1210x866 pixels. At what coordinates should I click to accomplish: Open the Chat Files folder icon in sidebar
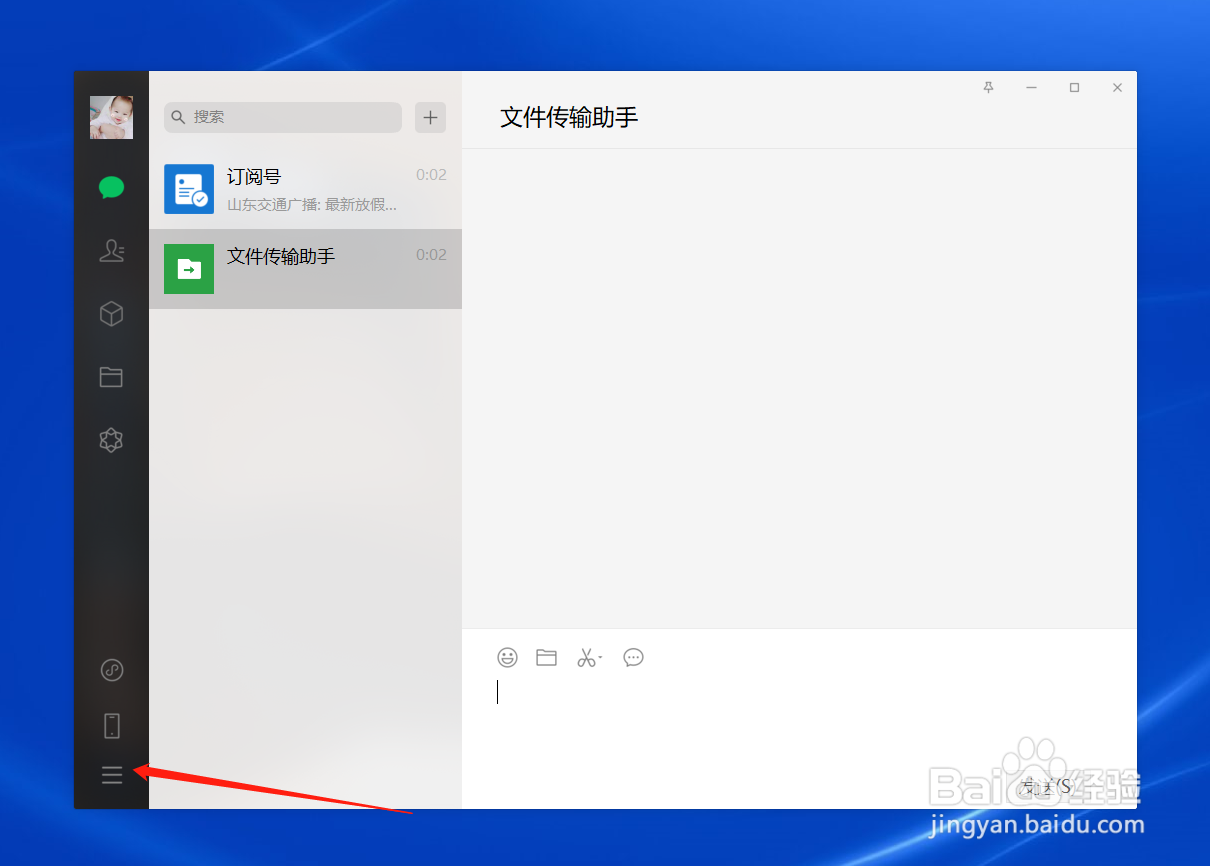coord(111,377)
